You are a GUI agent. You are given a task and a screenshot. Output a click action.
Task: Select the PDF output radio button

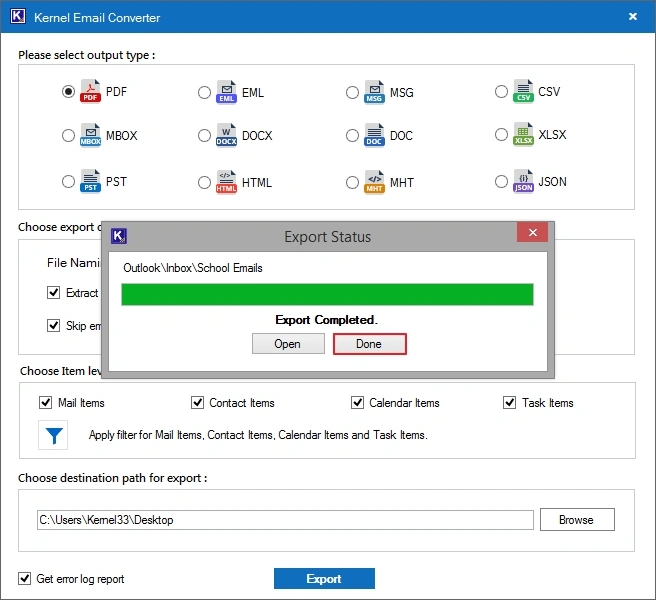coord(68,91)
